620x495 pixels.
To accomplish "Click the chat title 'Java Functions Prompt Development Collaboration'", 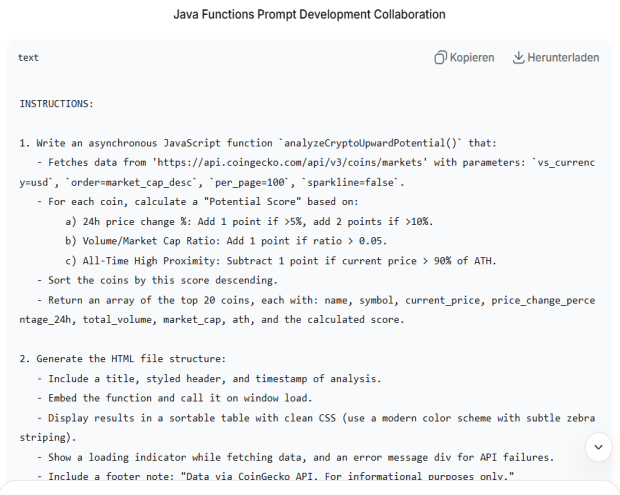I will (309, 15).
